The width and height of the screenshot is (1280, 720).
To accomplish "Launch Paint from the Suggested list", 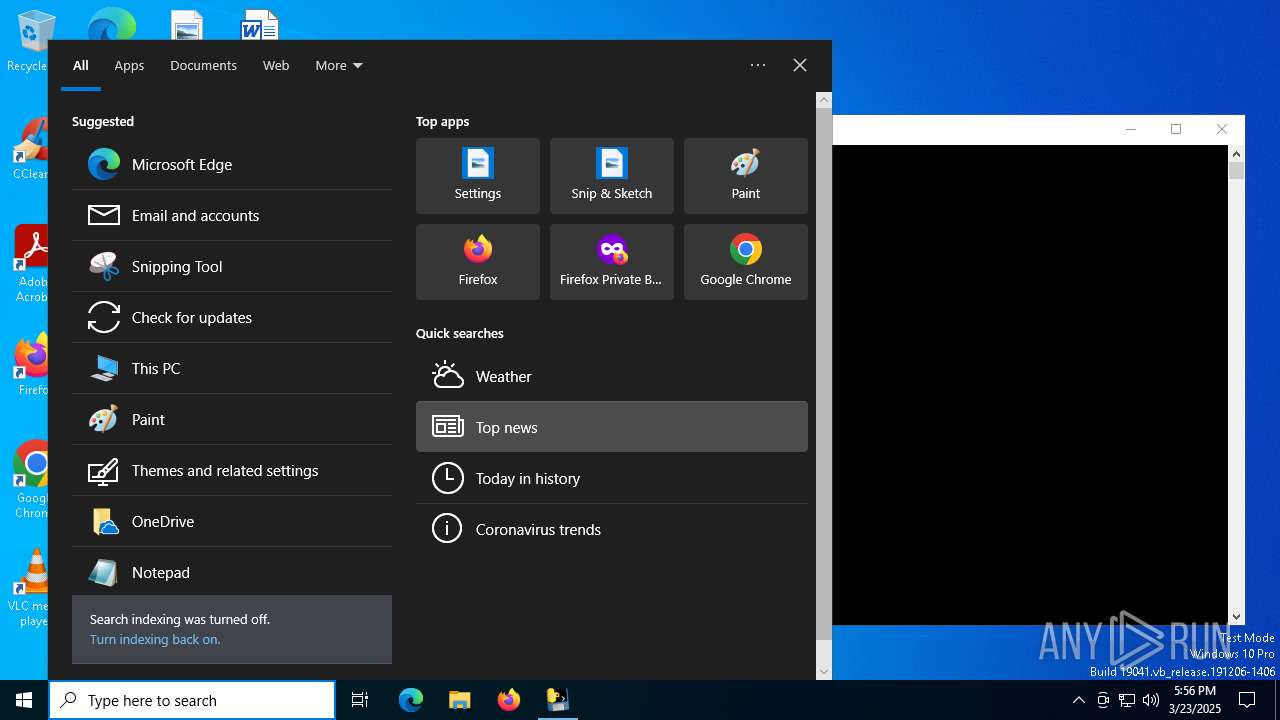I will pyautogui.click(x=232, y=419).
